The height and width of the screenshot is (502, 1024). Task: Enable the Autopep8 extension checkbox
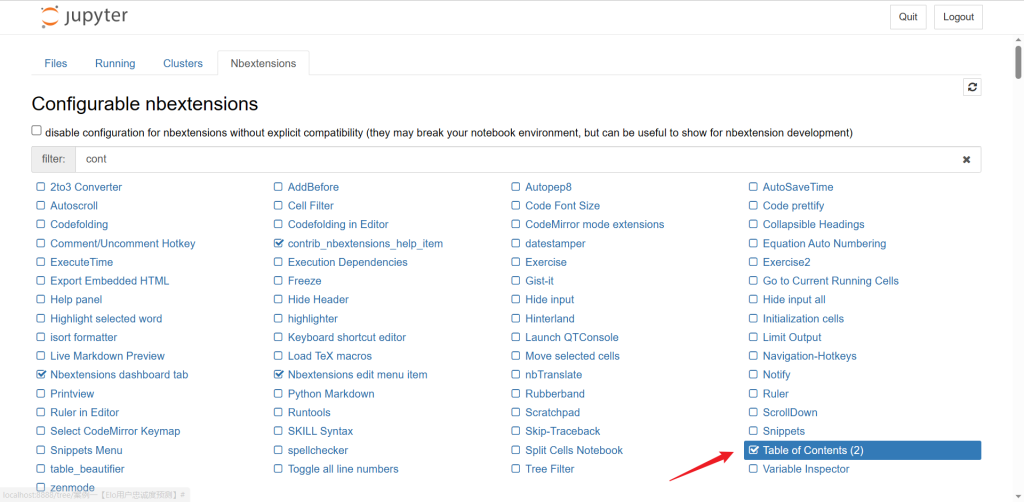[x=516, y=187]
